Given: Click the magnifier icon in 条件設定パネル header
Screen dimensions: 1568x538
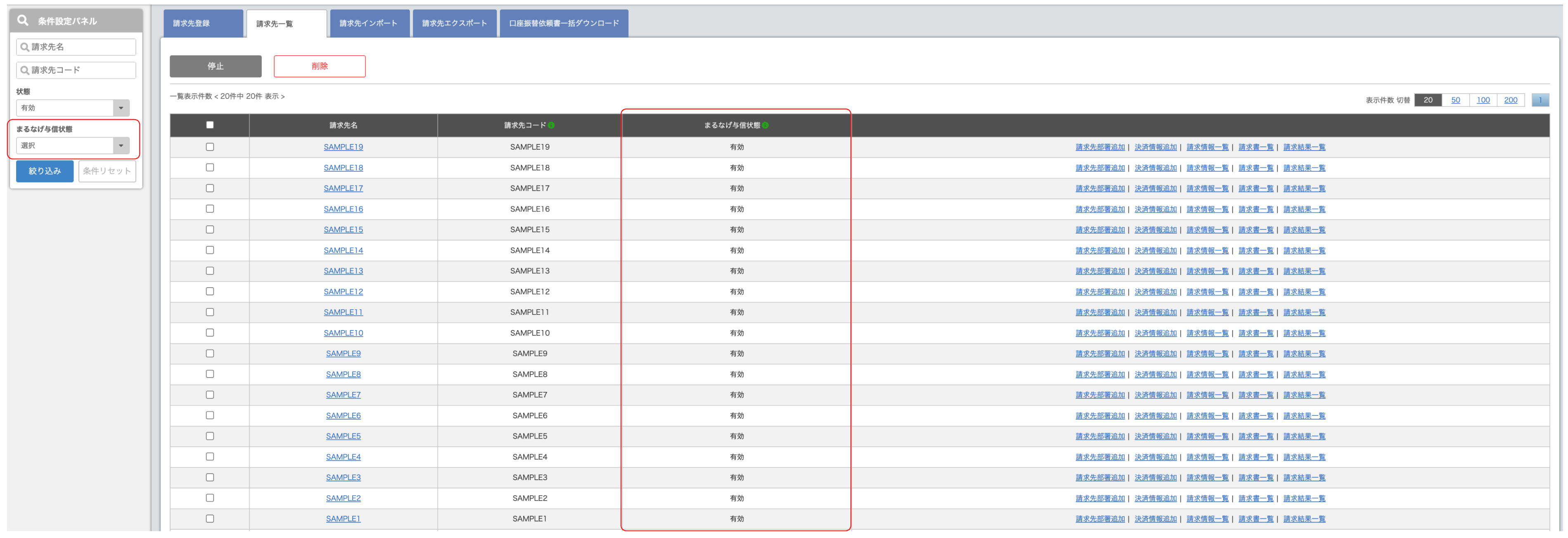Looking at the screenshot, I should click(23, 21).
